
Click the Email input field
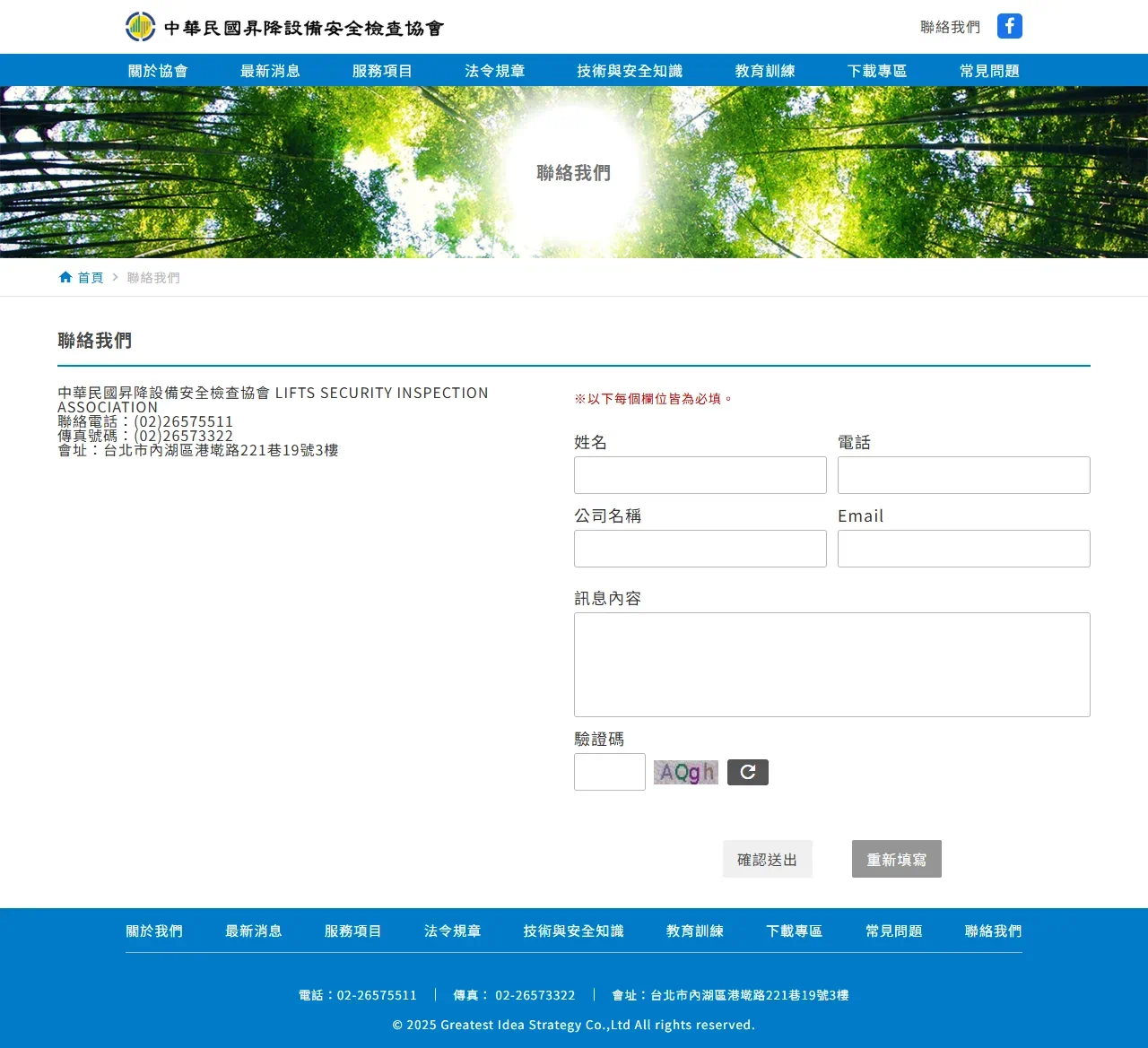963,548
